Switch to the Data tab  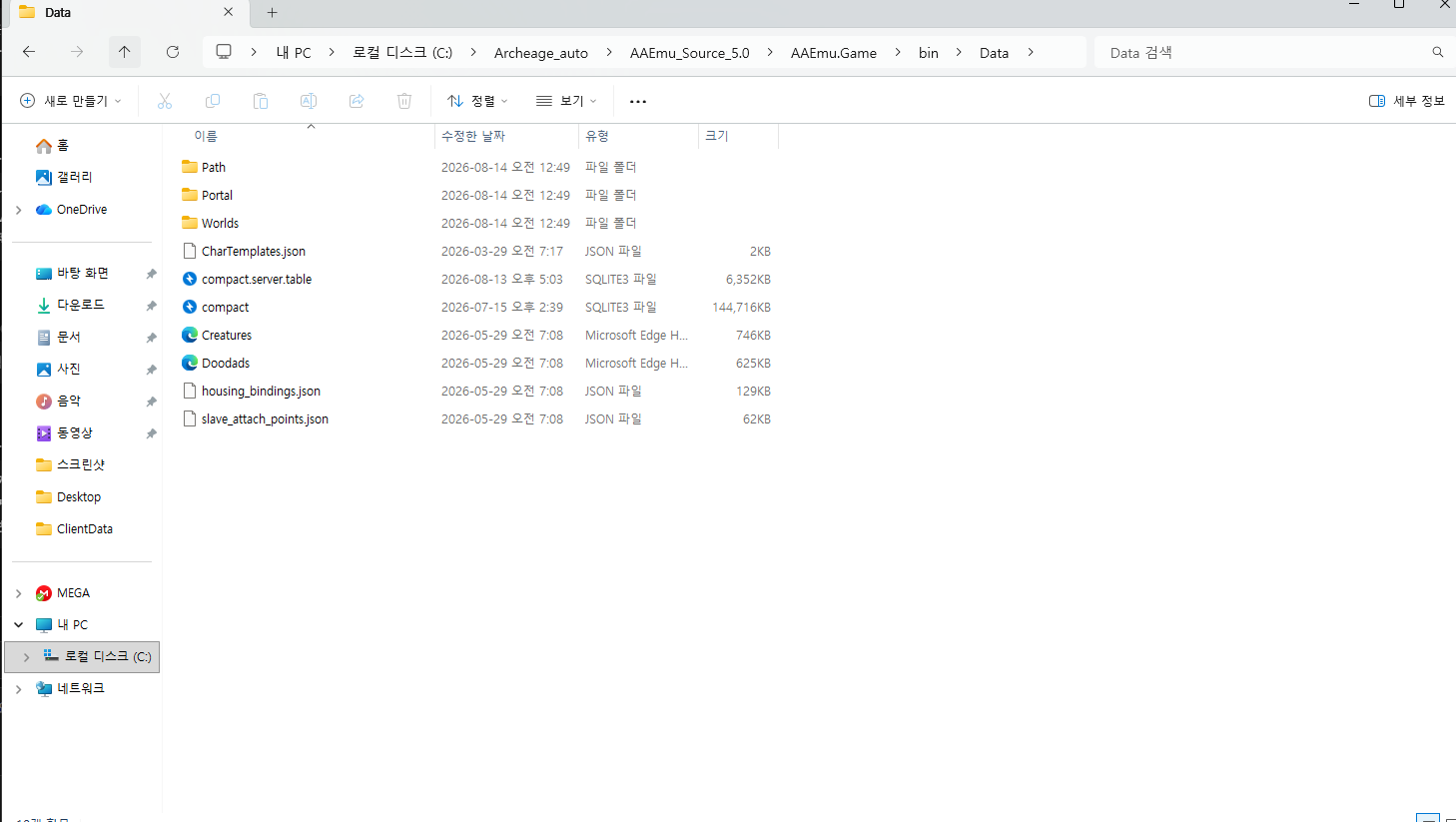point(128,13)
